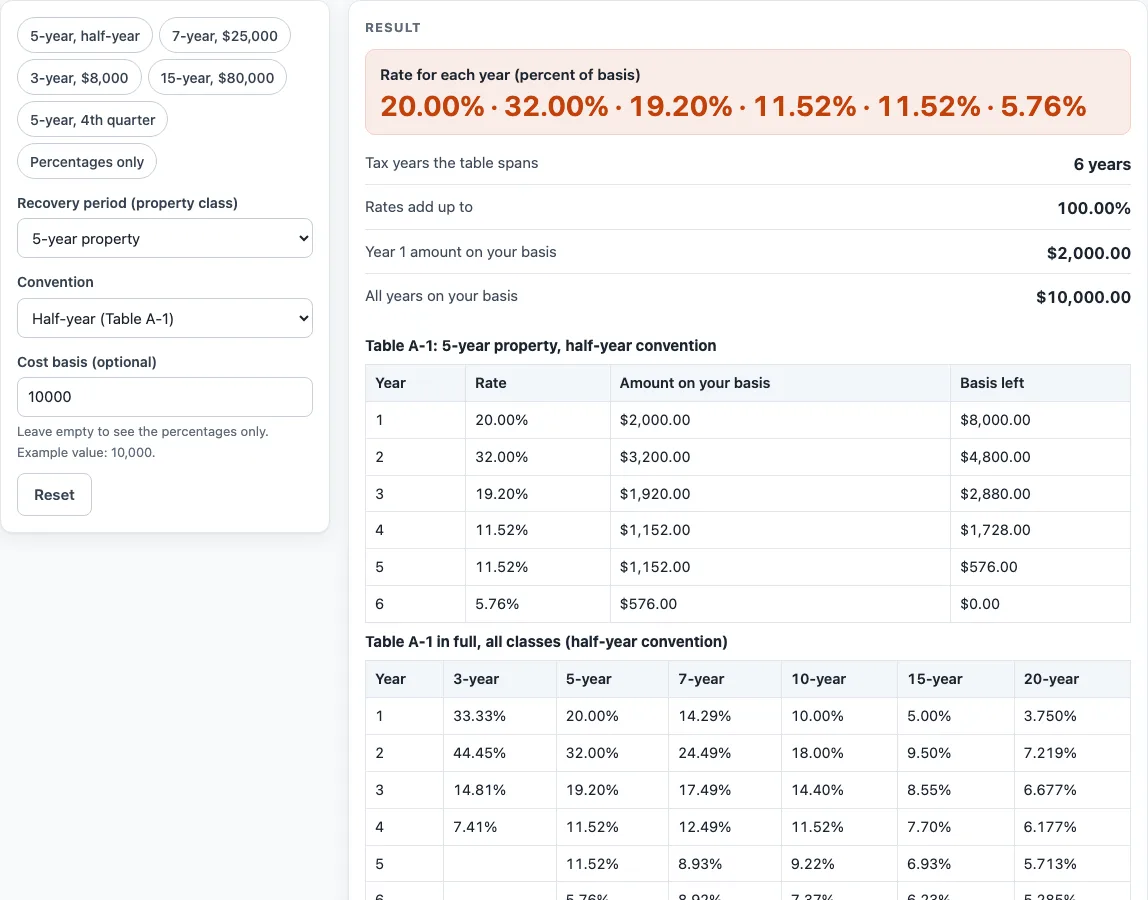Viewport: 1148px width, 900px height.
Task: Load the '5-year, 4th quarter' preset
Action: coord(92,119)
